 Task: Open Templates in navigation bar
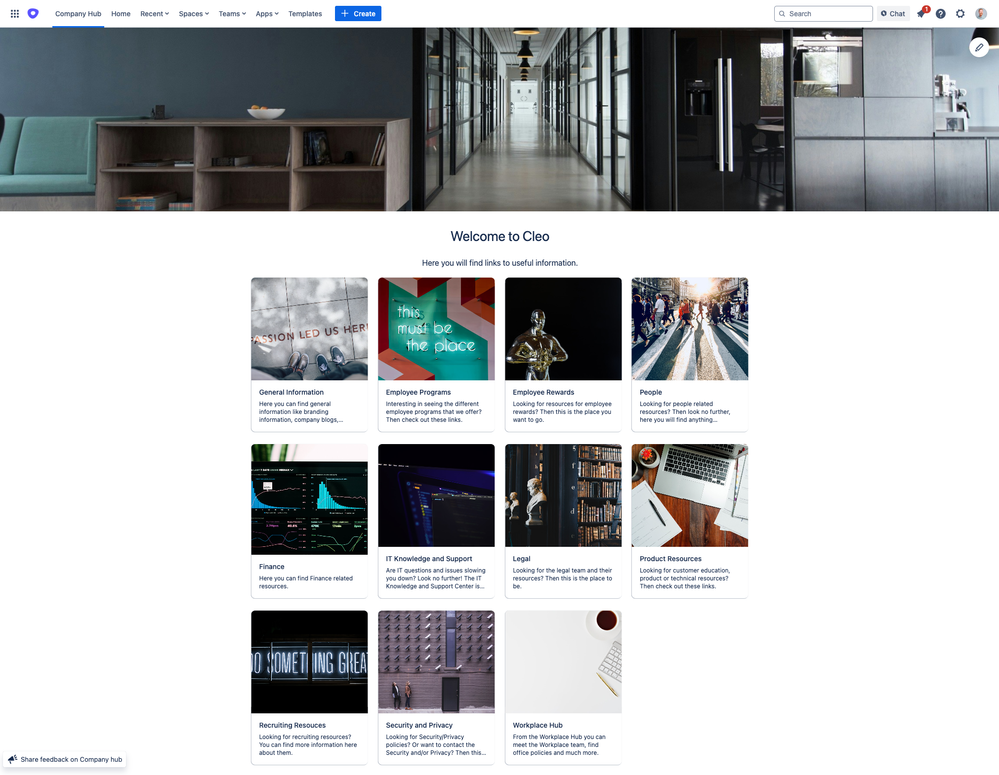305,13
